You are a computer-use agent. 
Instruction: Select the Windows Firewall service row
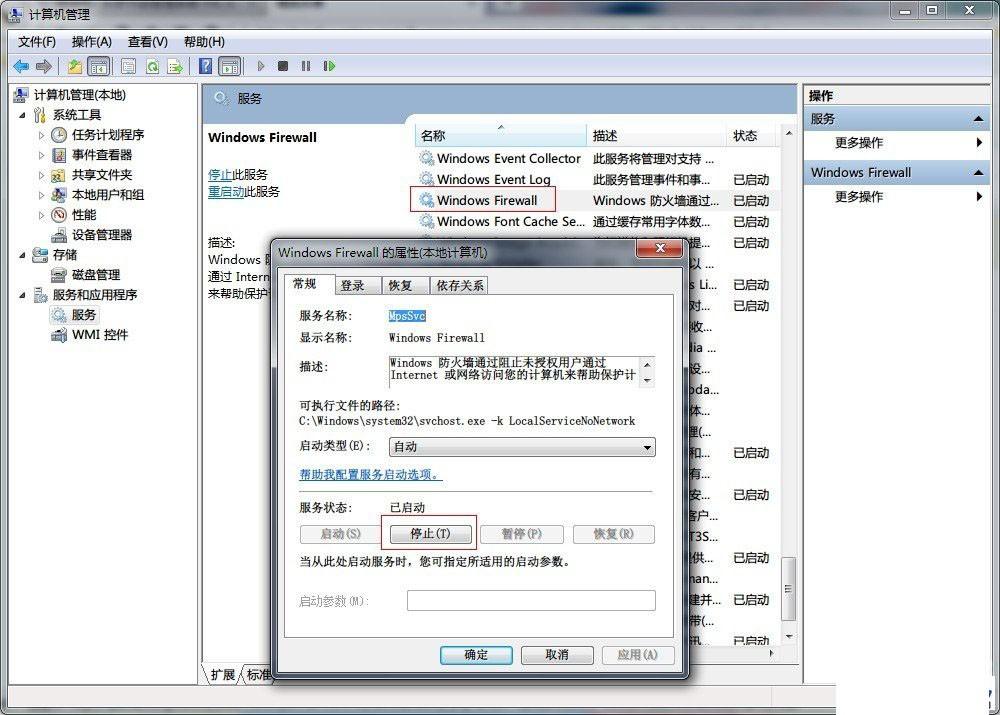tap(597, 200)
